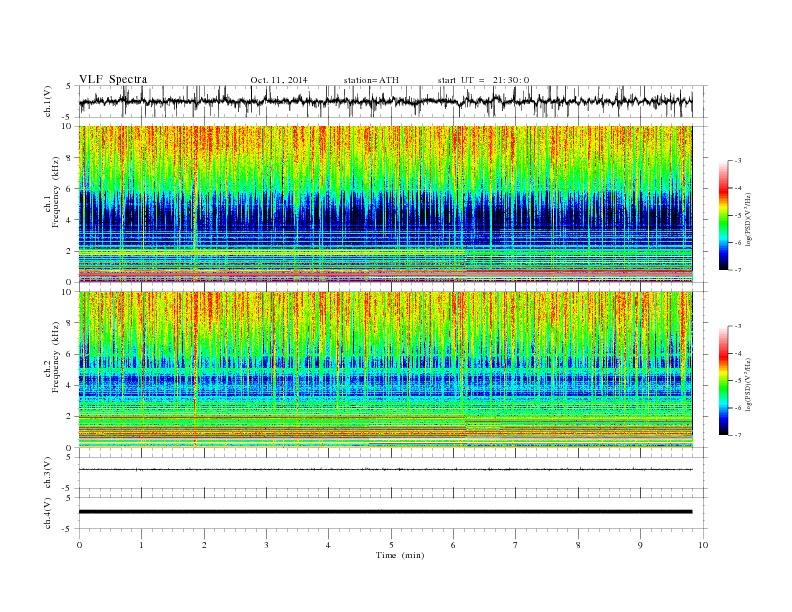Click the 8 tick on the Time axis
The width and height of the screenshot is (792, 612).
pyautogui.click(x=578, y=545)
